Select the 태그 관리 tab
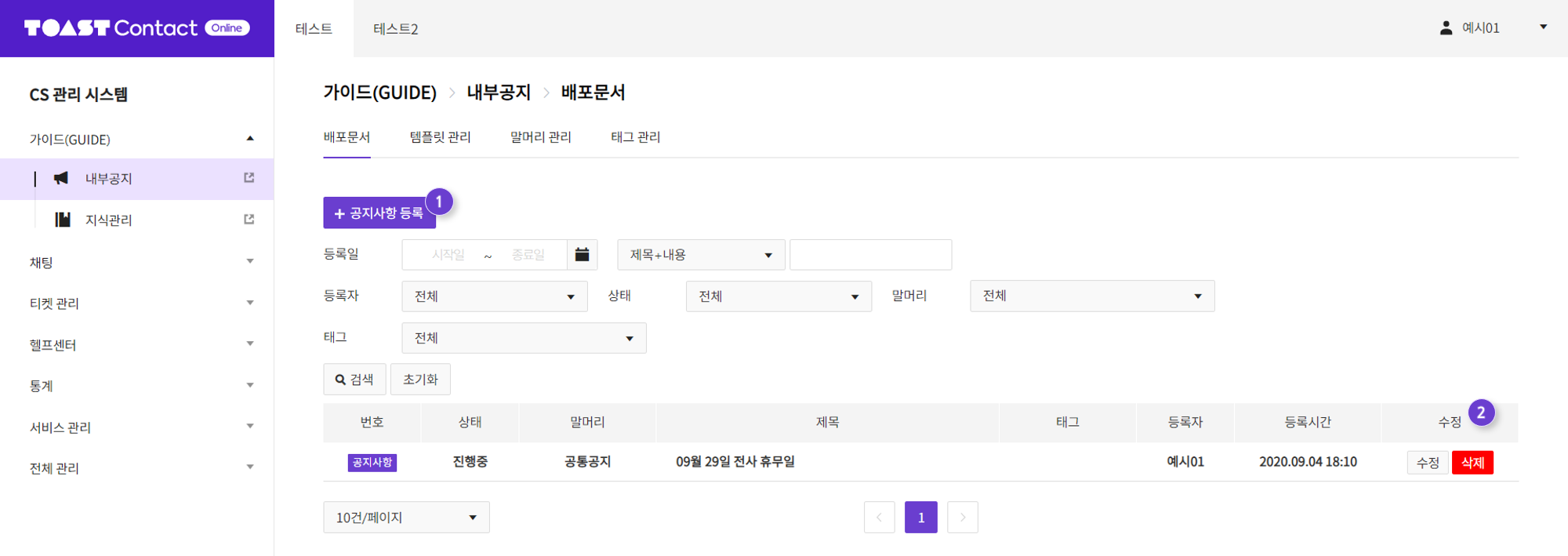 (x=636, y=137)
